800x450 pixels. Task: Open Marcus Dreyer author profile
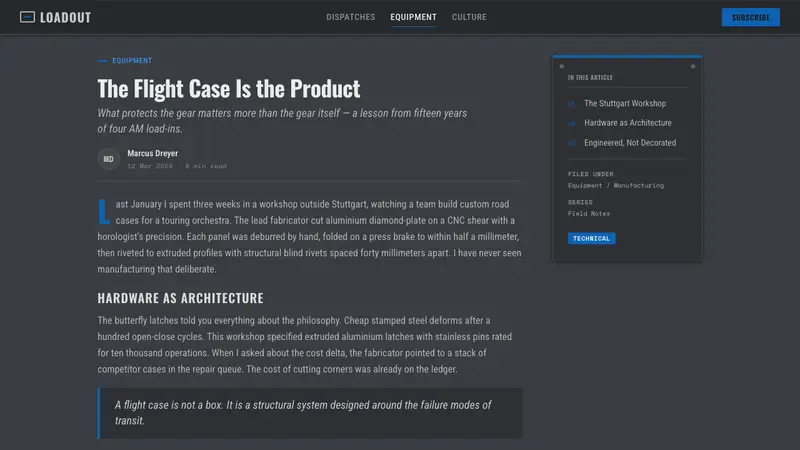[x=153, y=153]
